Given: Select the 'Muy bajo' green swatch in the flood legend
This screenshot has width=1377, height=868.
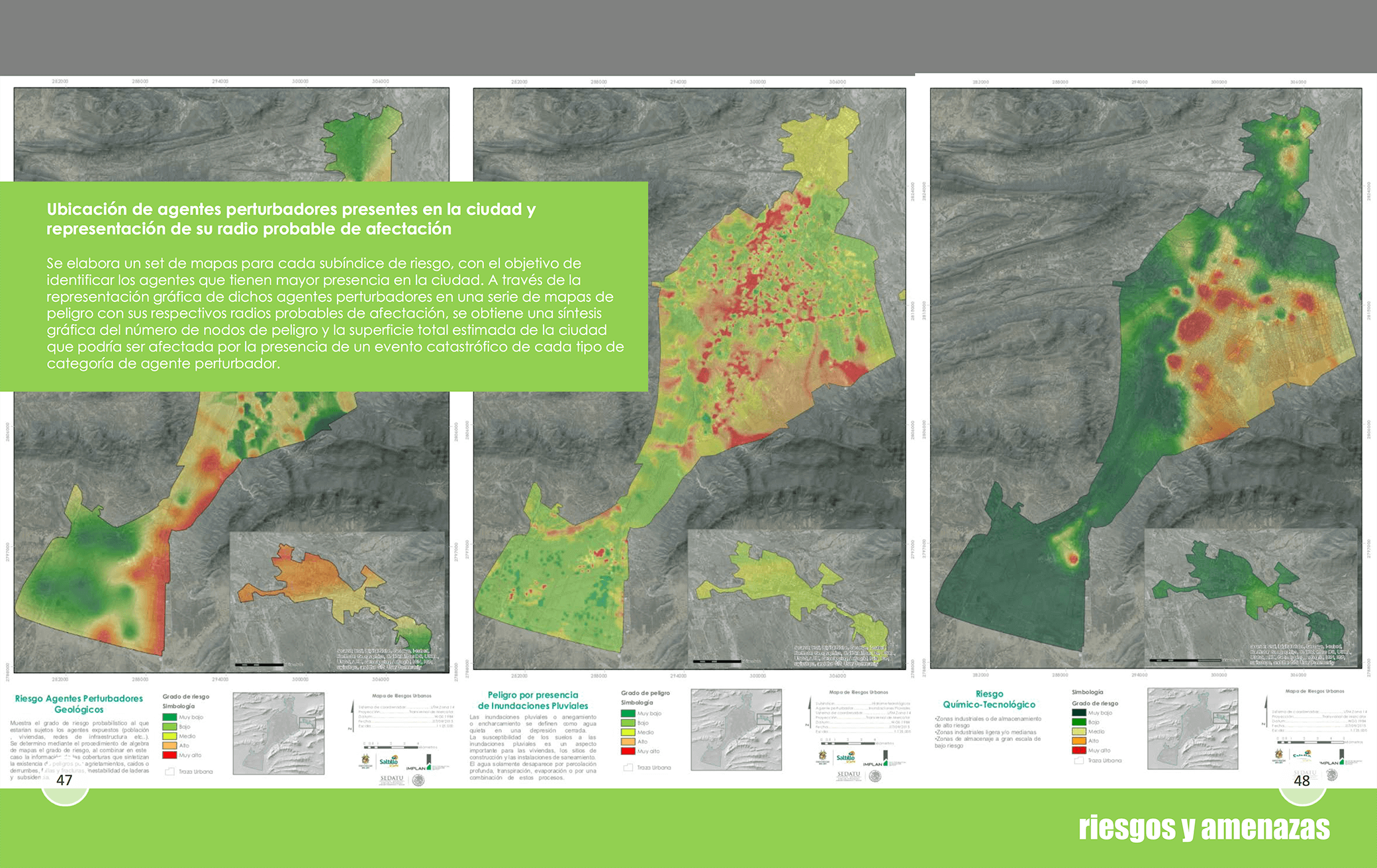Looking at the screenshot, I should point(628,713).
